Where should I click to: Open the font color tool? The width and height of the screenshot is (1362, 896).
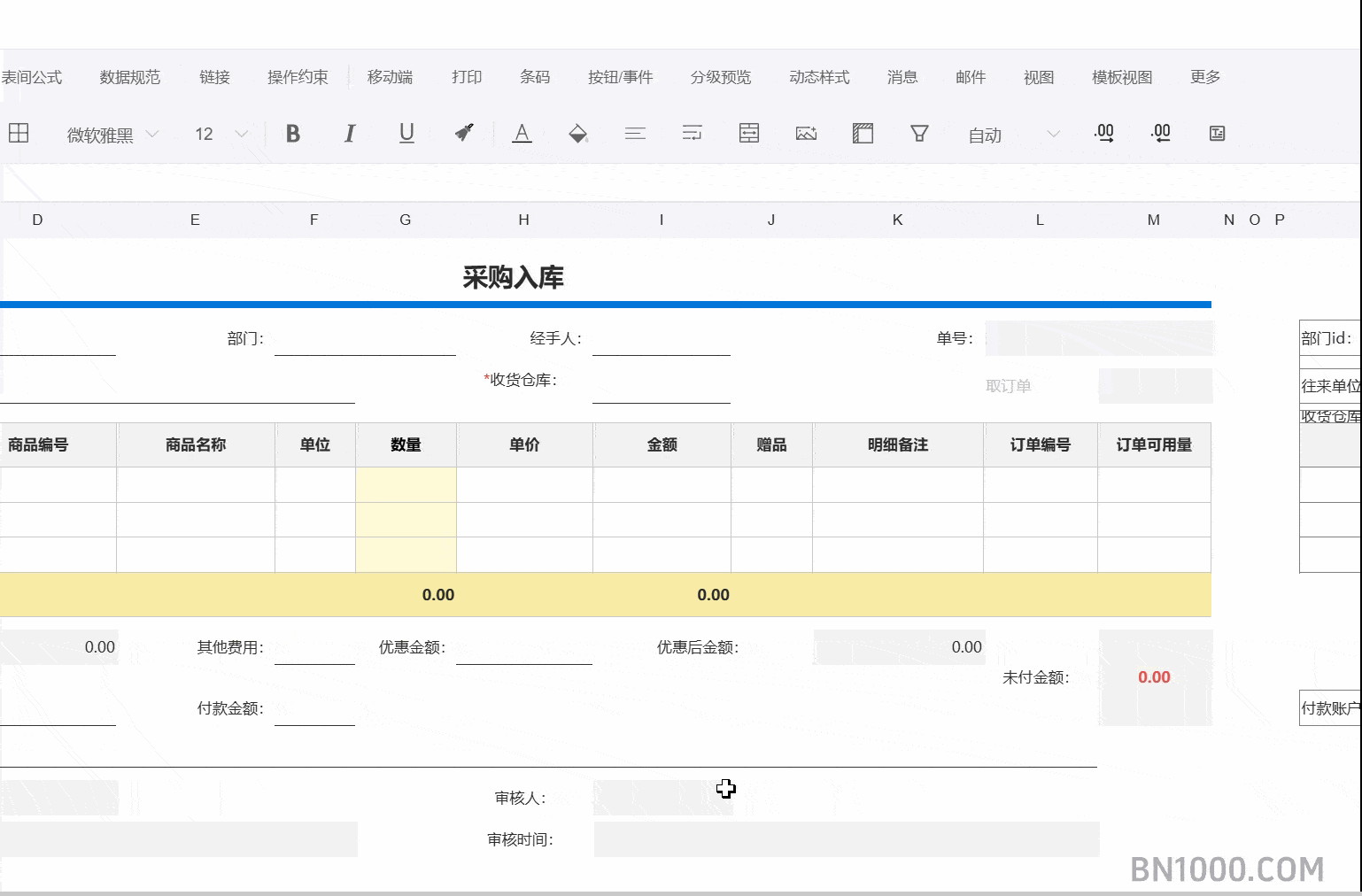(x=522, y=134)
